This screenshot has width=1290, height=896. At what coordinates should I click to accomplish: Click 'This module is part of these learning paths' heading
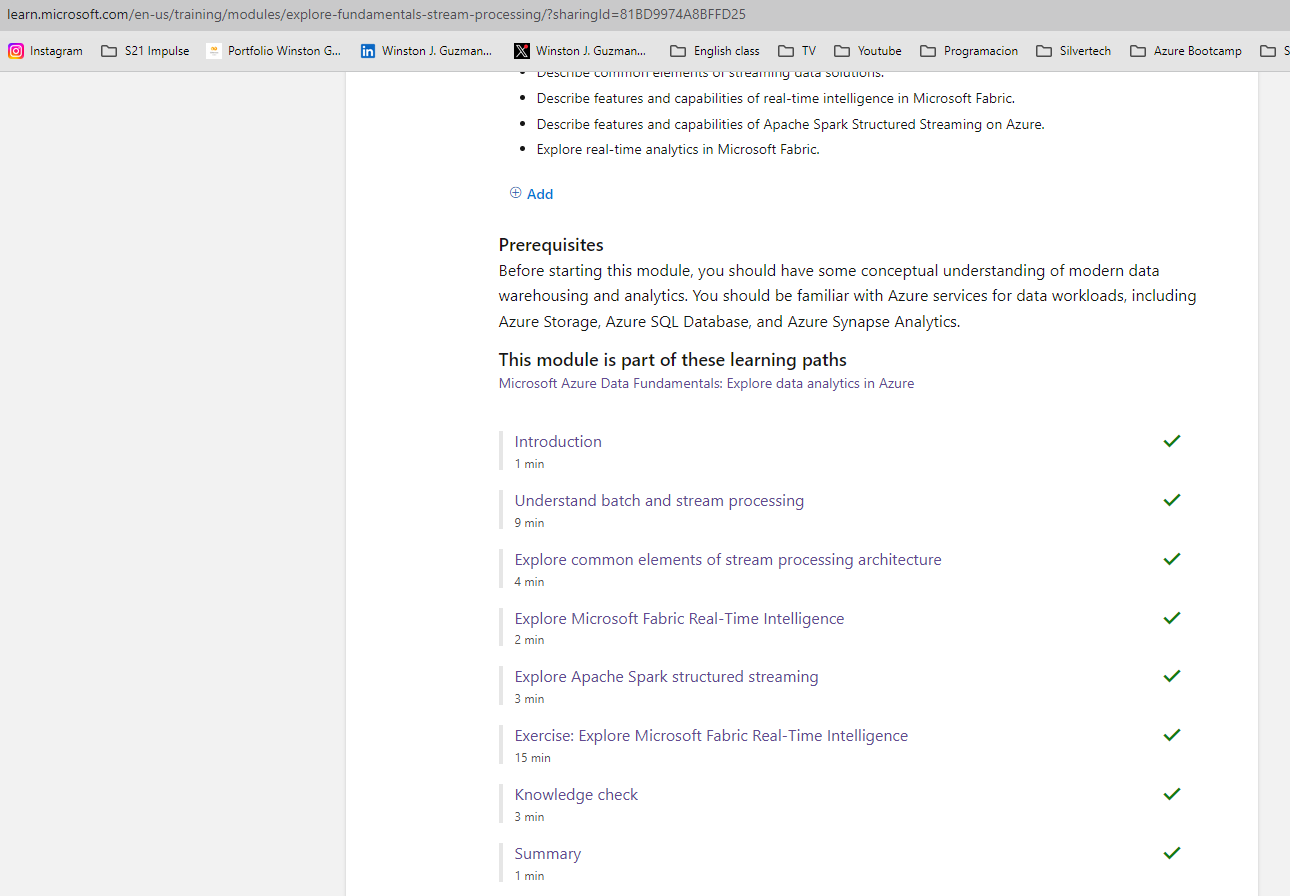[x=673, y=360]
